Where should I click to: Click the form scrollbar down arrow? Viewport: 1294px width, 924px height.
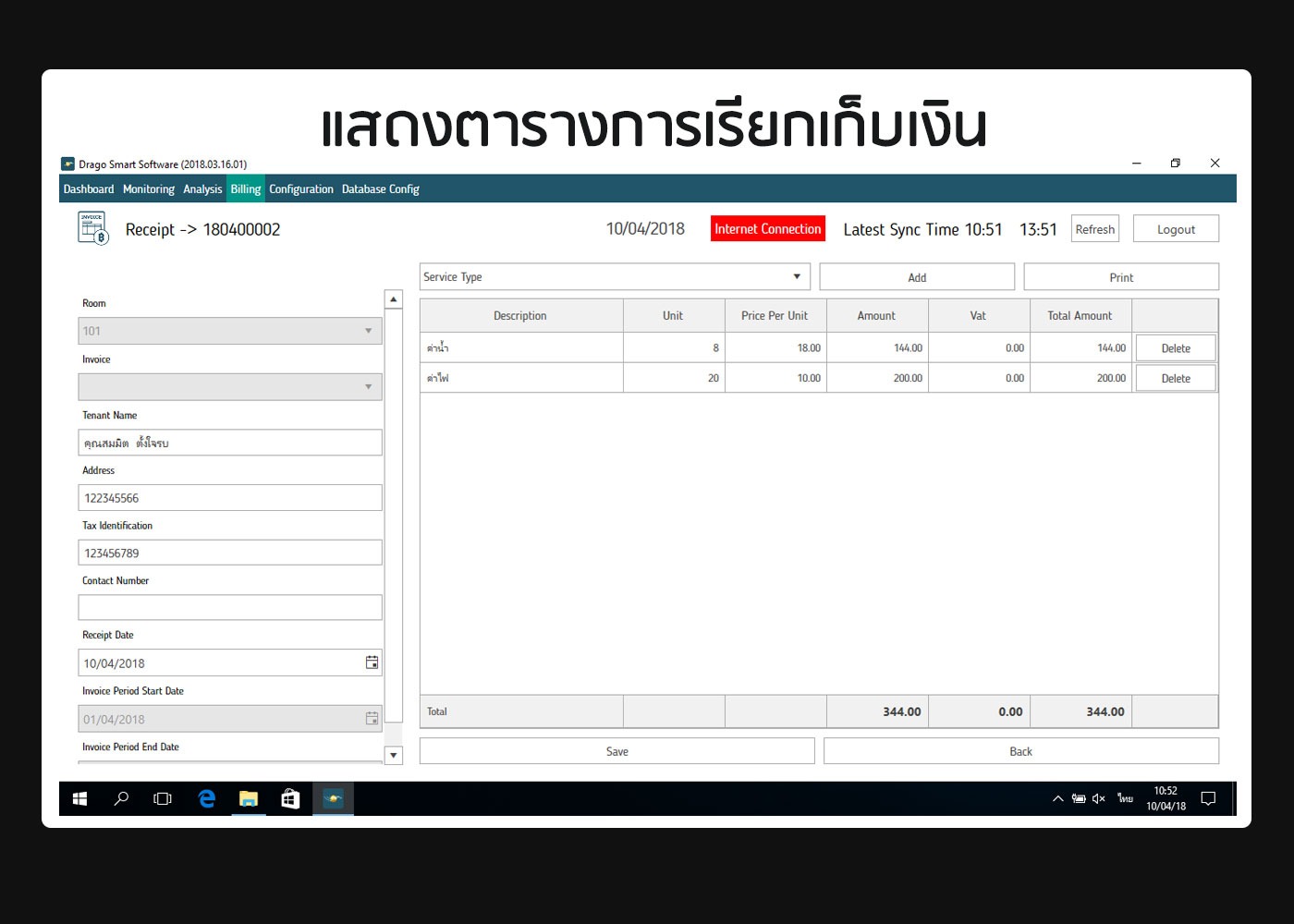pos(394,755)
